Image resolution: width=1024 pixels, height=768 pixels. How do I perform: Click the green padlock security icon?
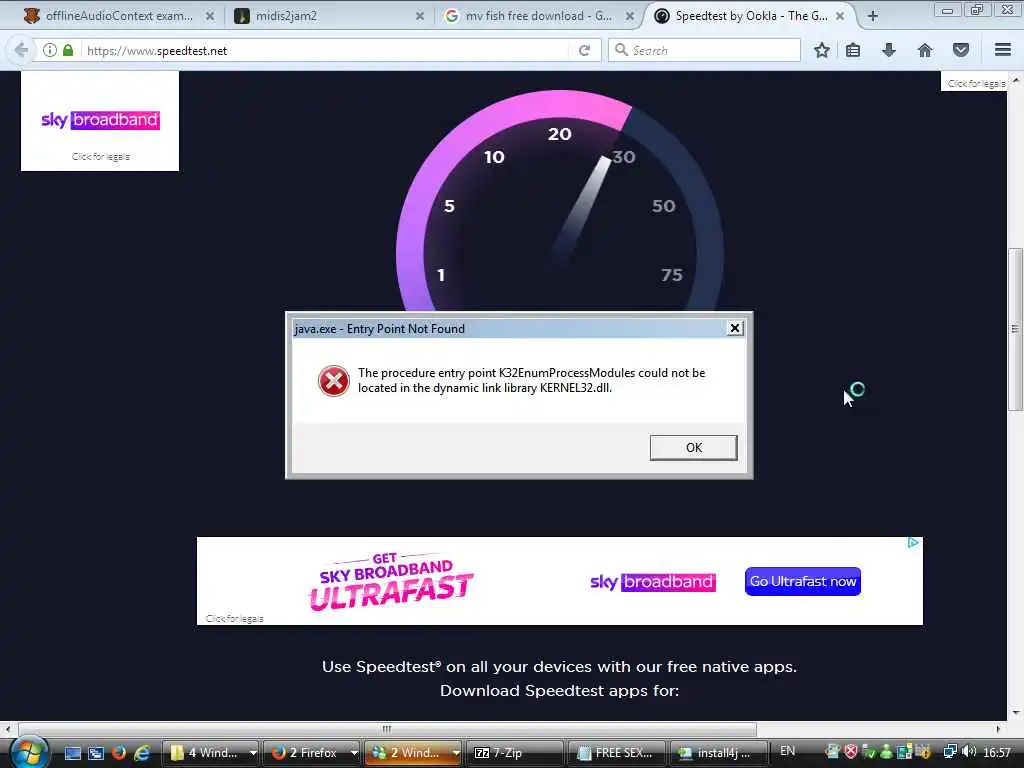tap(68, 50)
